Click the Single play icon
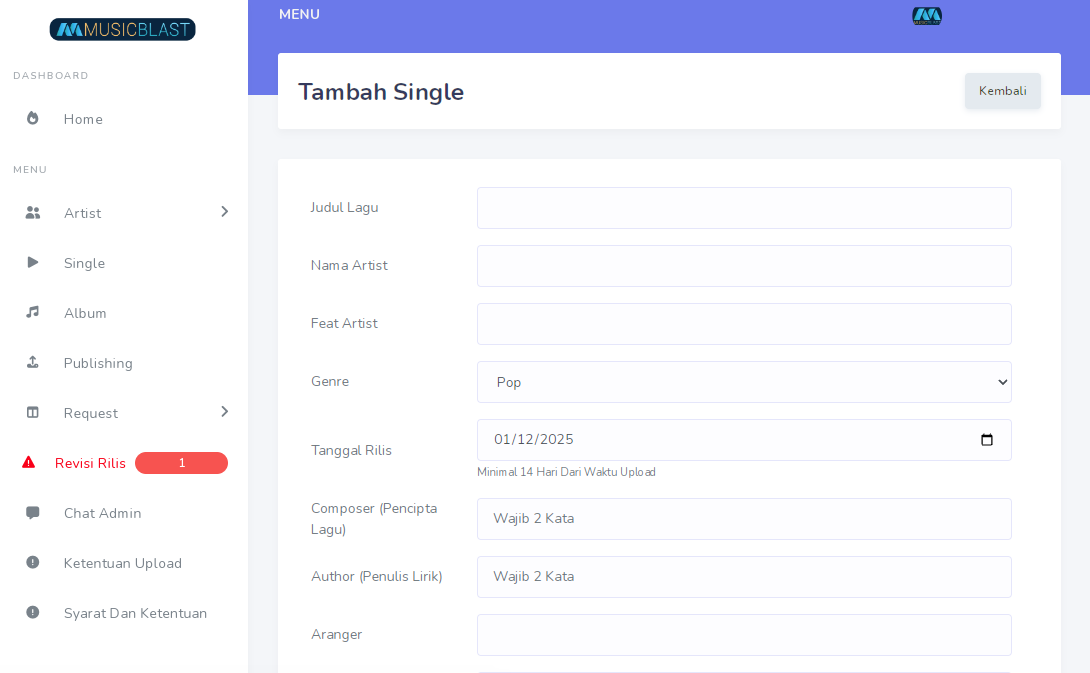Image resolution: width=1090 pixels, height=673 pixels. pyautogui.click(x=33, y=262)
